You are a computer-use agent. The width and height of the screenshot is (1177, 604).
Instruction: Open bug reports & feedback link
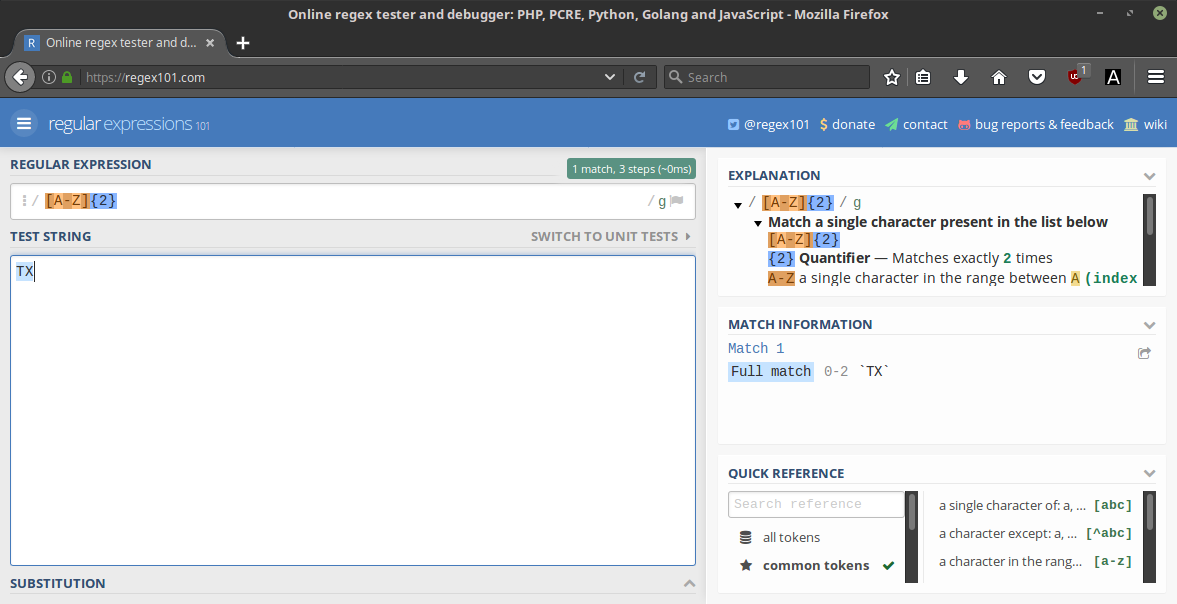(1036, 125)
